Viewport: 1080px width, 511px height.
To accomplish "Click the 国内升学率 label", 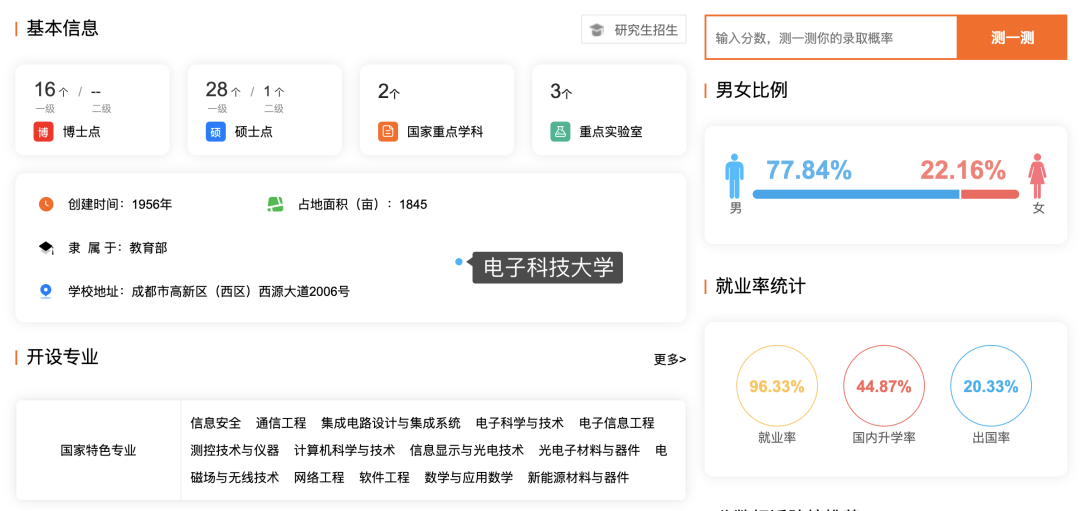I will pyautogui.click(x=884, y=437).
